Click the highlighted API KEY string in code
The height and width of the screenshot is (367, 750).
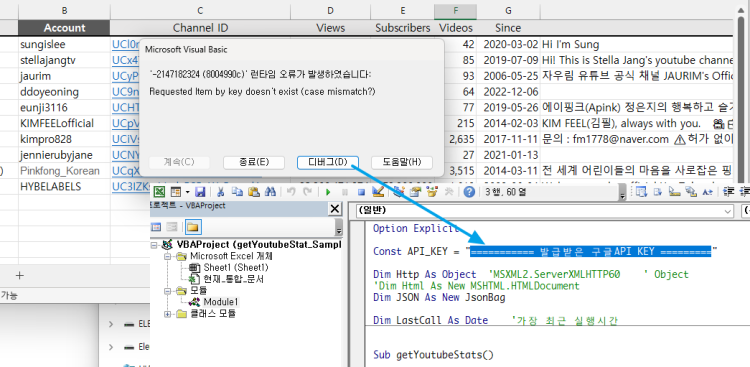coord(590,251)
